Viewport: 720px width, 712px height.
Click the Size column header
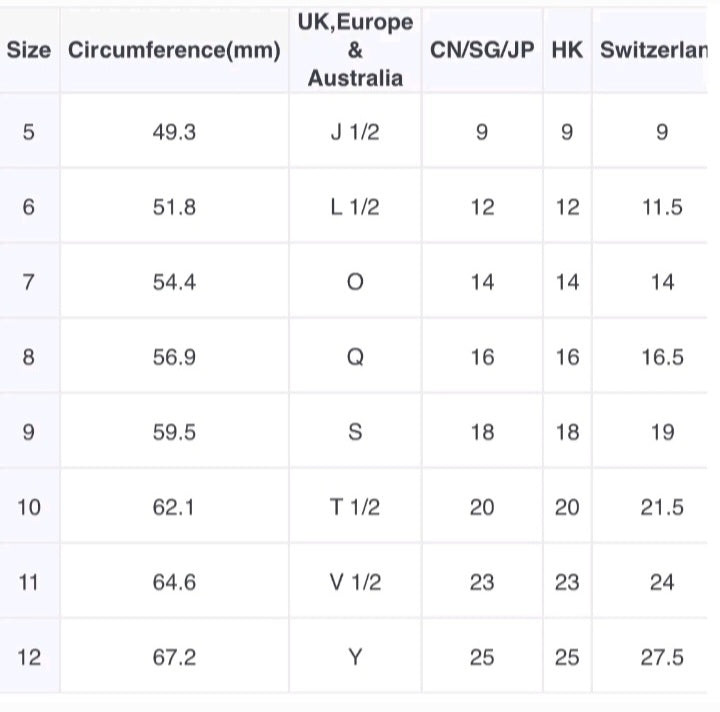tap(28, 51)
